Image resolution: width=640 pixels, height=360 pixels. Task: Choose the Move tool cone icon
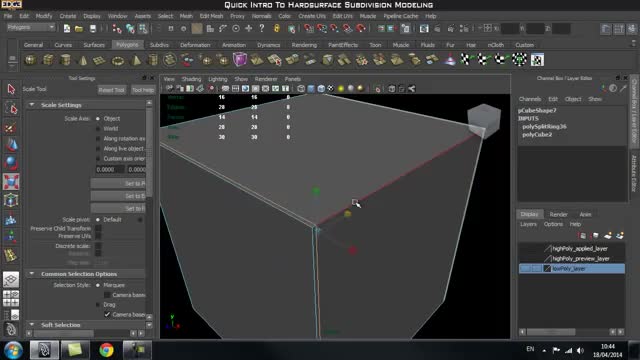(x=11, y=145)
